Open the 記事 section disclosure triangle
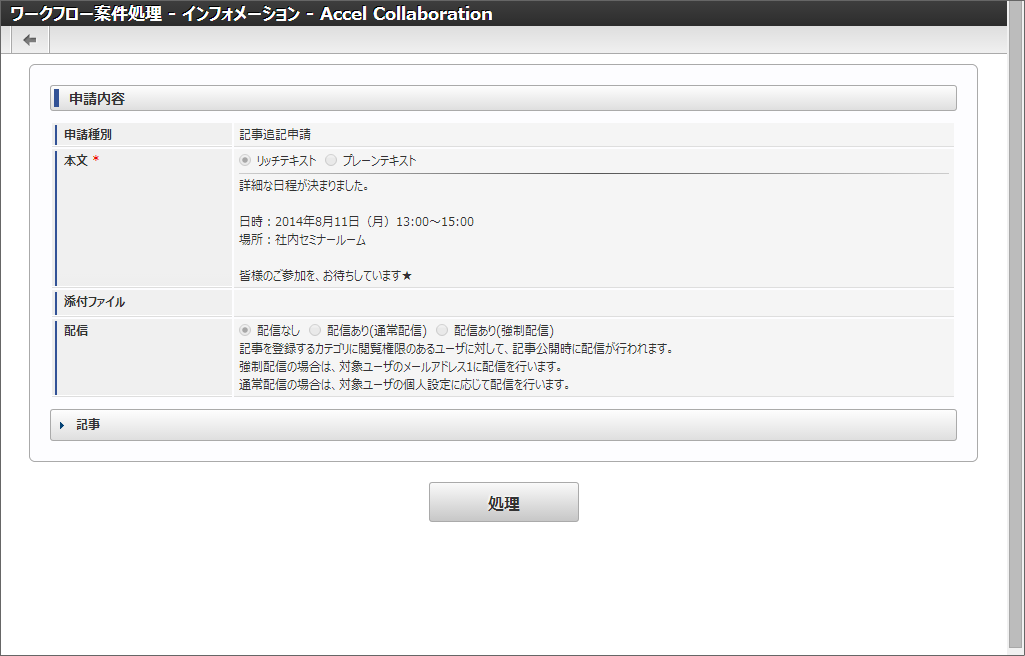The height and width of the screenshot is (656, 1025). click(x=63, y=424)
